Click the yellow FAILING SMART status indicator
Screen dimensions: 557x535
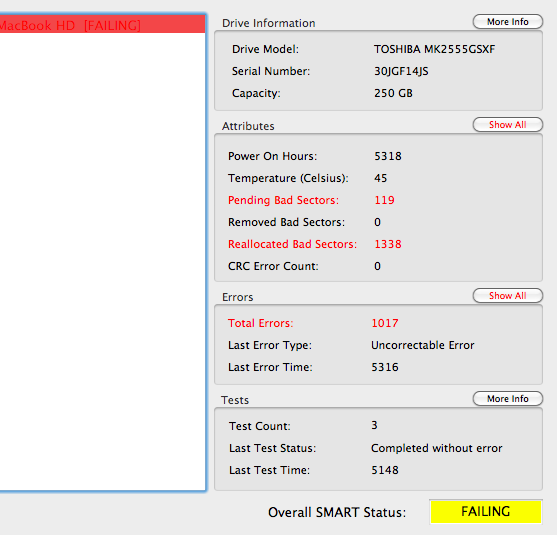486,512
